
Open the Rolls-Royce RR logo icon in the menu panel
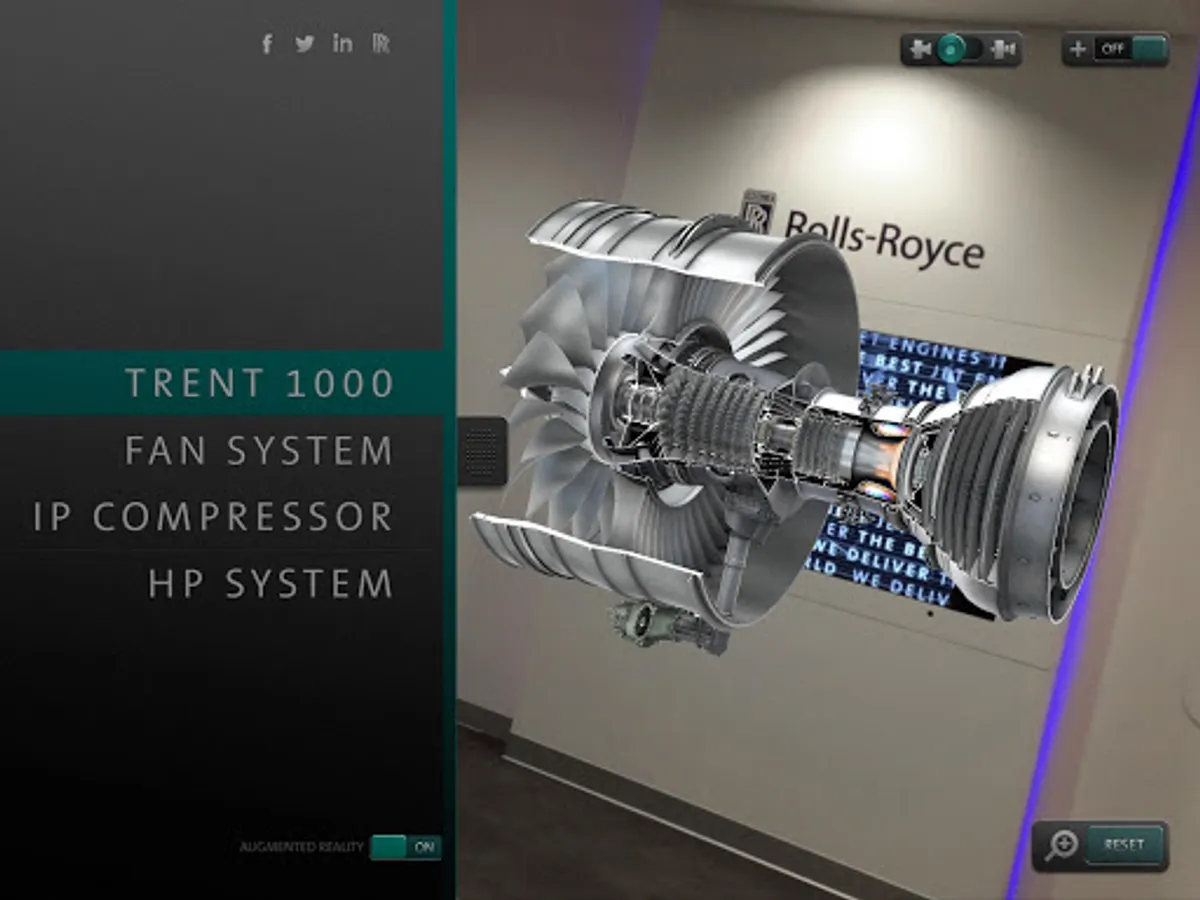click(x=381, y=43)
